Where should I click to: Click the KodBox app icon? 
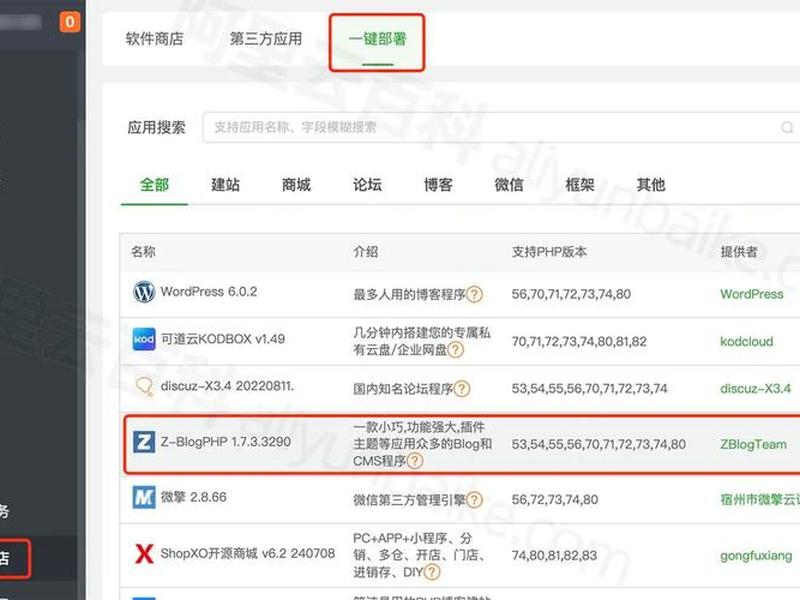(x=144, y=339)
